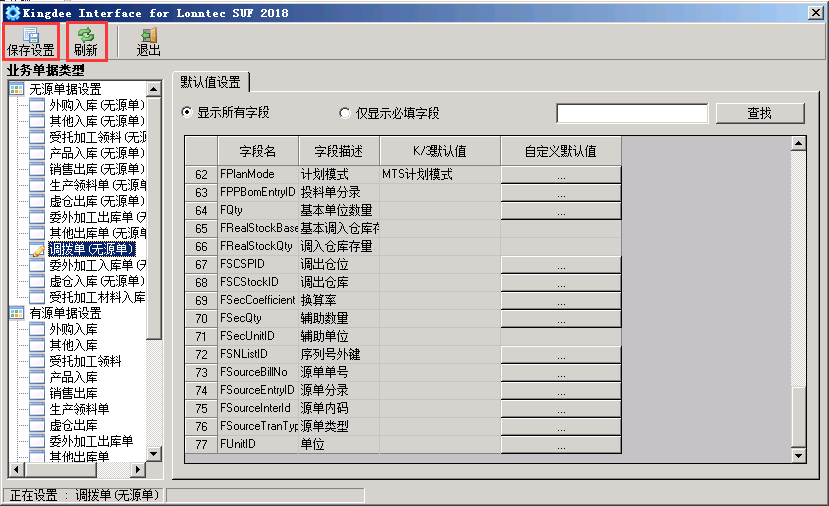The width and height of the screenshot is (829, 506).
Task: Open custom default button for FQty row
Action: [x=561, y=210]
